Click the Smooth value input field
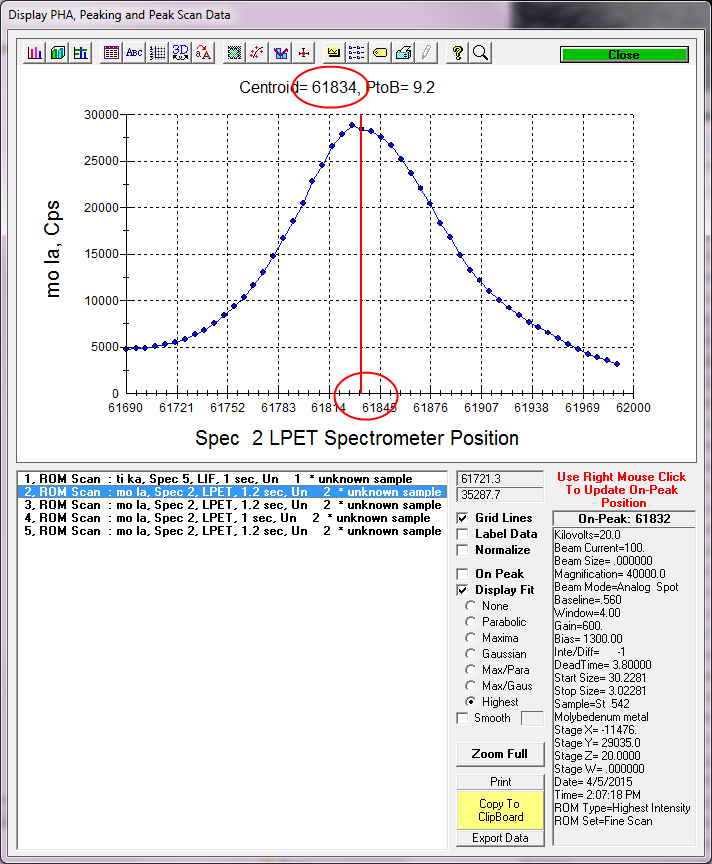This screenshot has height=864, width=712. (x=532, y=718)
